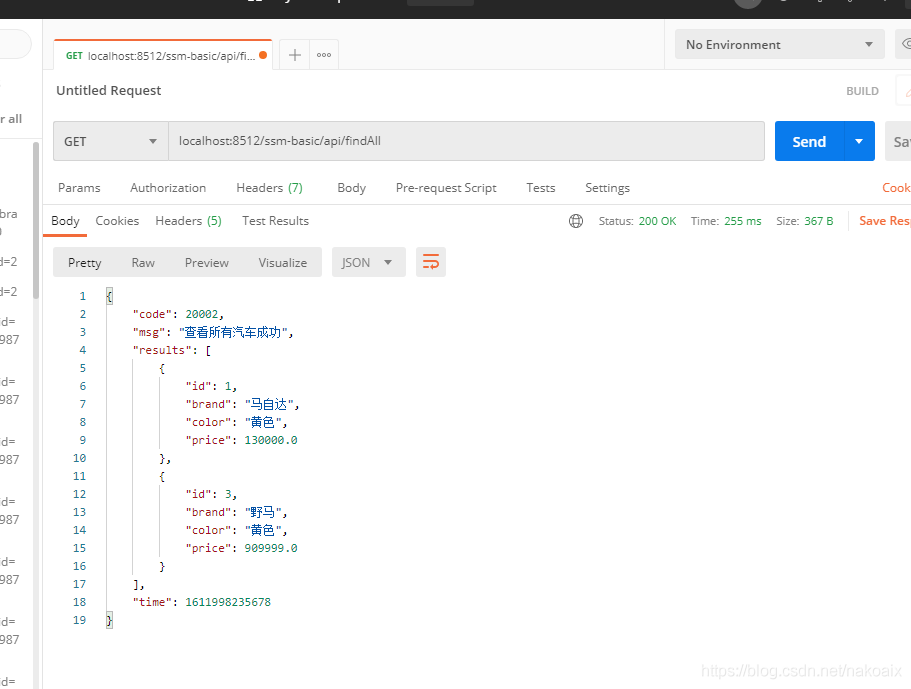The image size is (911, 689).
Task: Click the request URL input field
Action: pyautogui.click(x=465, y=142)
